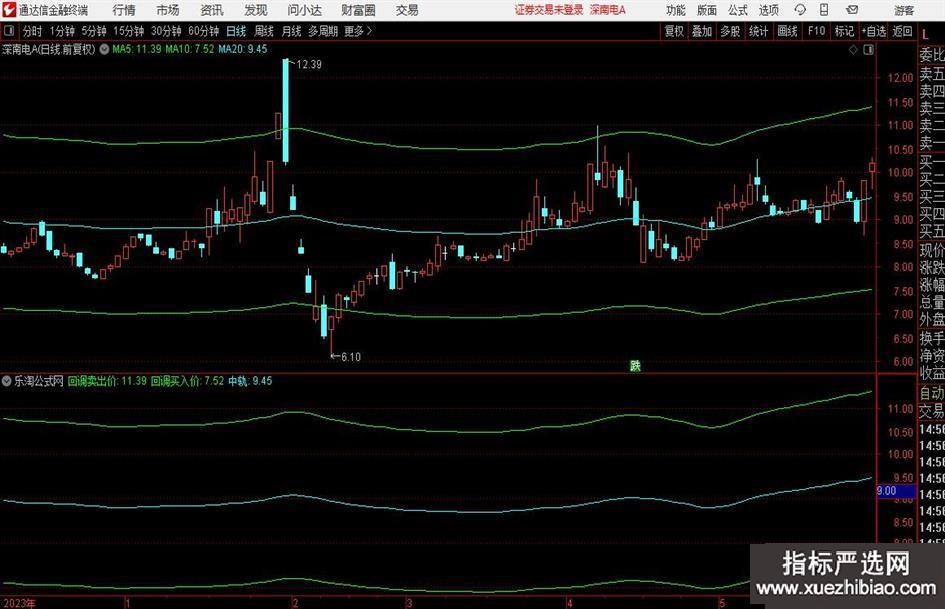Viewport: 945px width, 609px height.
Task: Open the 功能 menu
Action: pos(676,10)
